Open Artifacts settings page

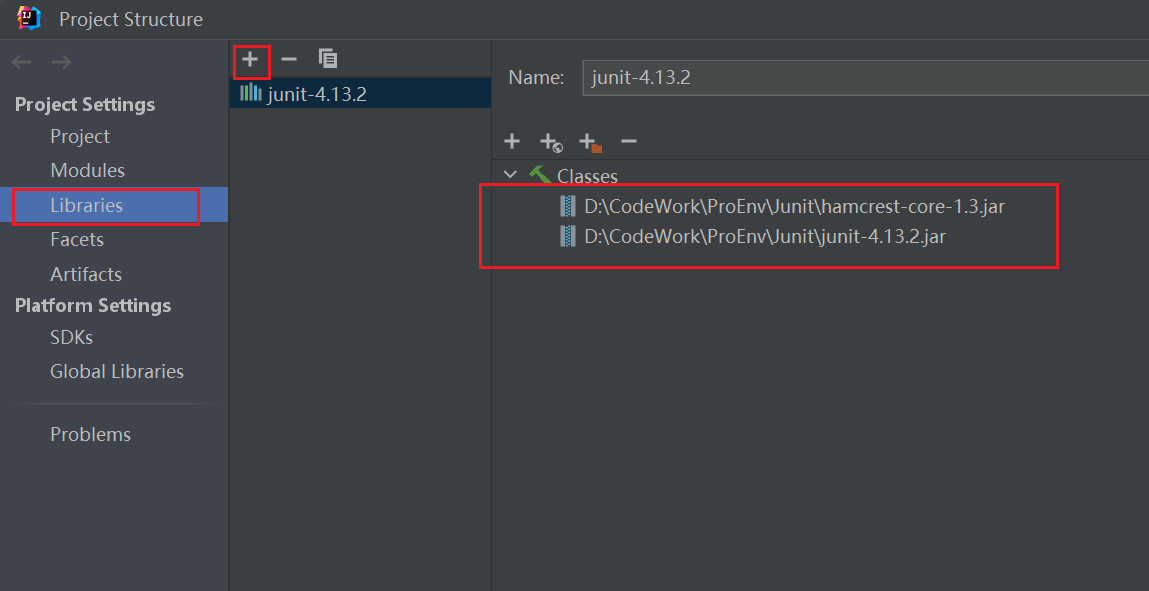tap(86, 274)
